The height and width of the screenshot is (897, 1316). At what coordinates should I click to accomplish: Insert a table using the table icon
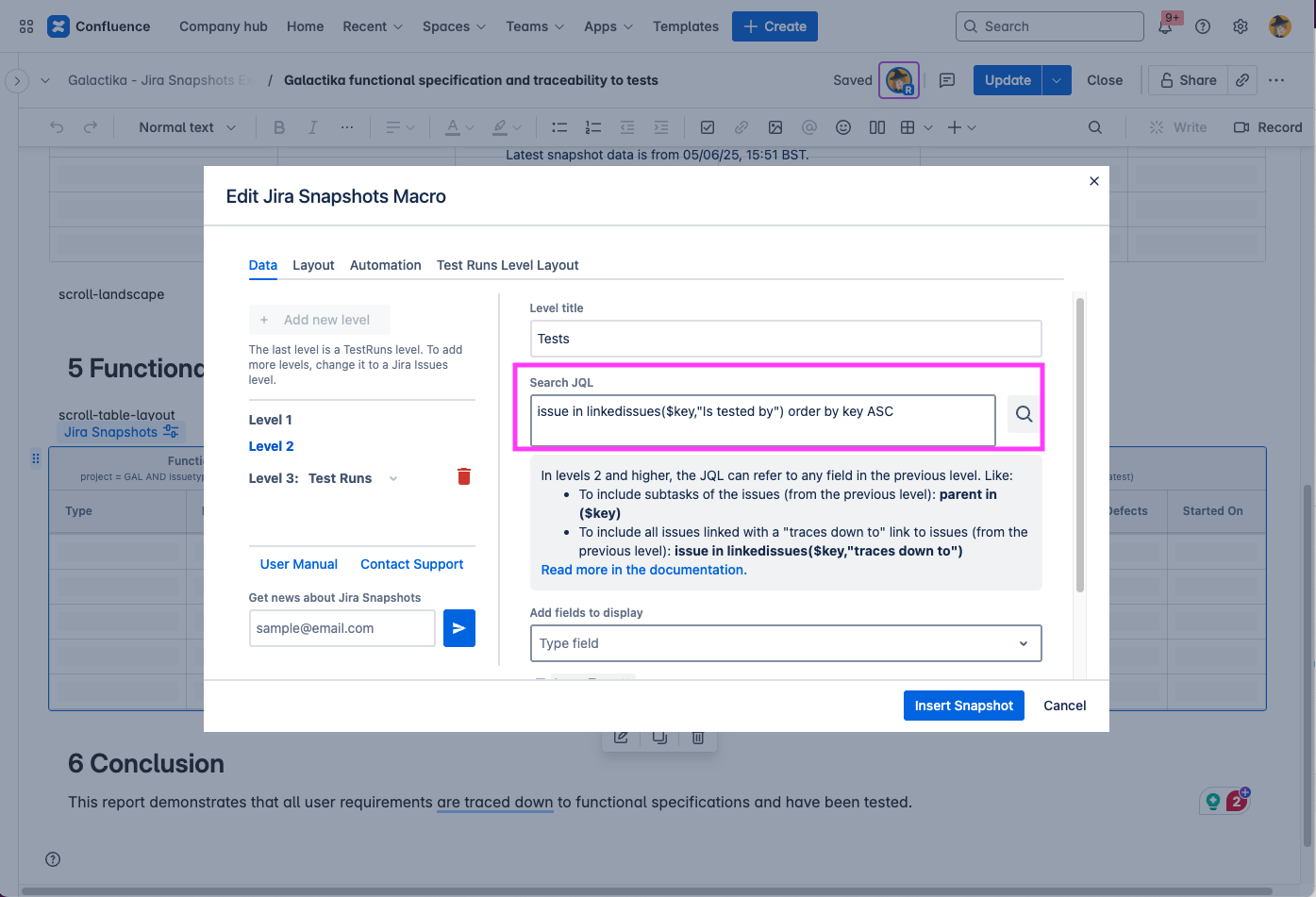(x=909, y=126)
